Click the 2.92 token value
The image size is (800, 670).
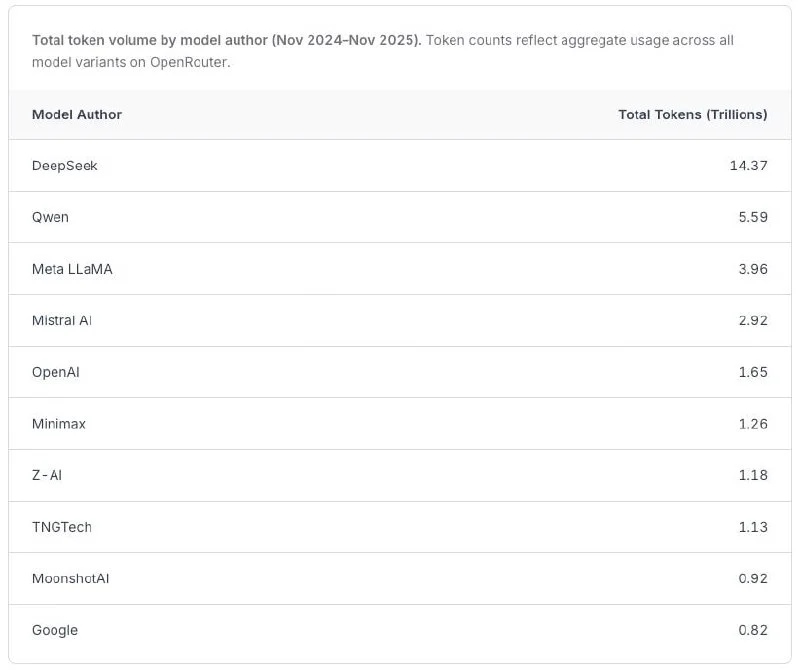[x=752, y=321]
